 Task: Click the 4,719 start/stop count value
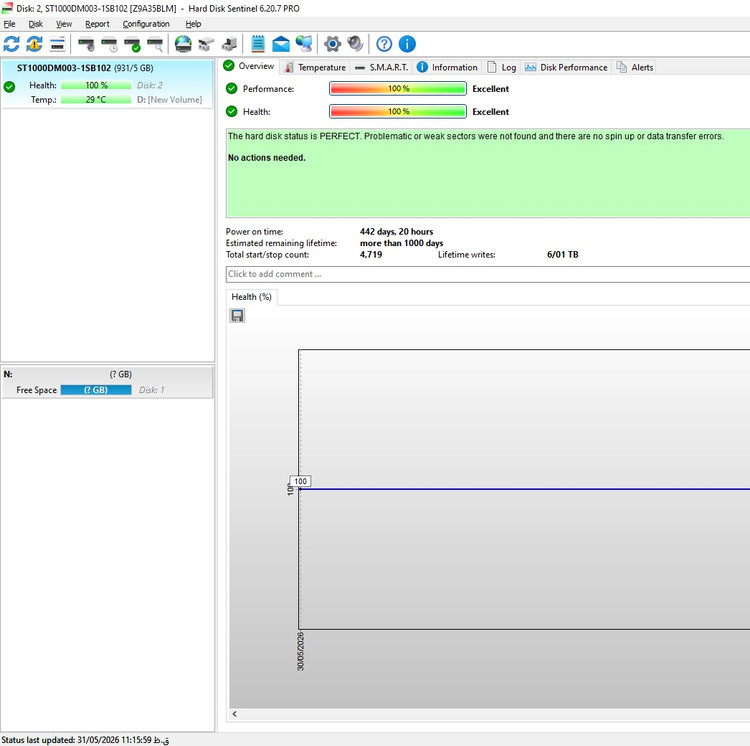click(371, 254)
